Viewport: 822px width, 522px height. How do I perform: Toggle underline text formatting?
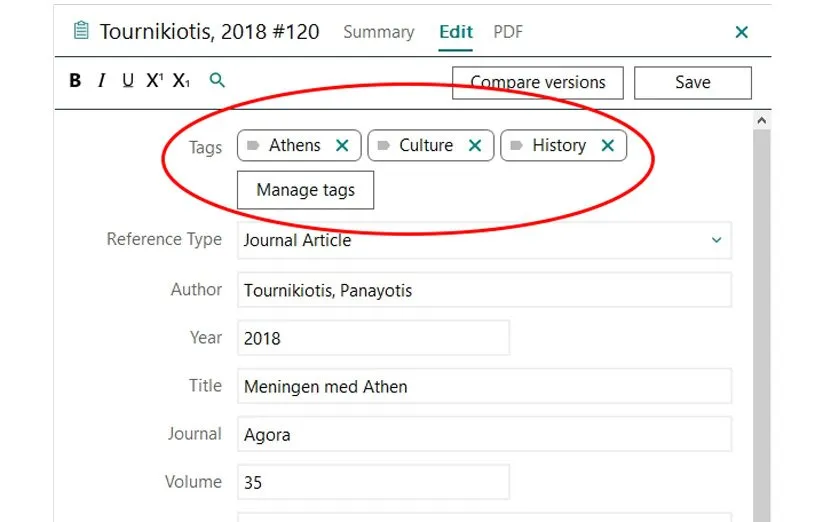[x=127, y=82]
